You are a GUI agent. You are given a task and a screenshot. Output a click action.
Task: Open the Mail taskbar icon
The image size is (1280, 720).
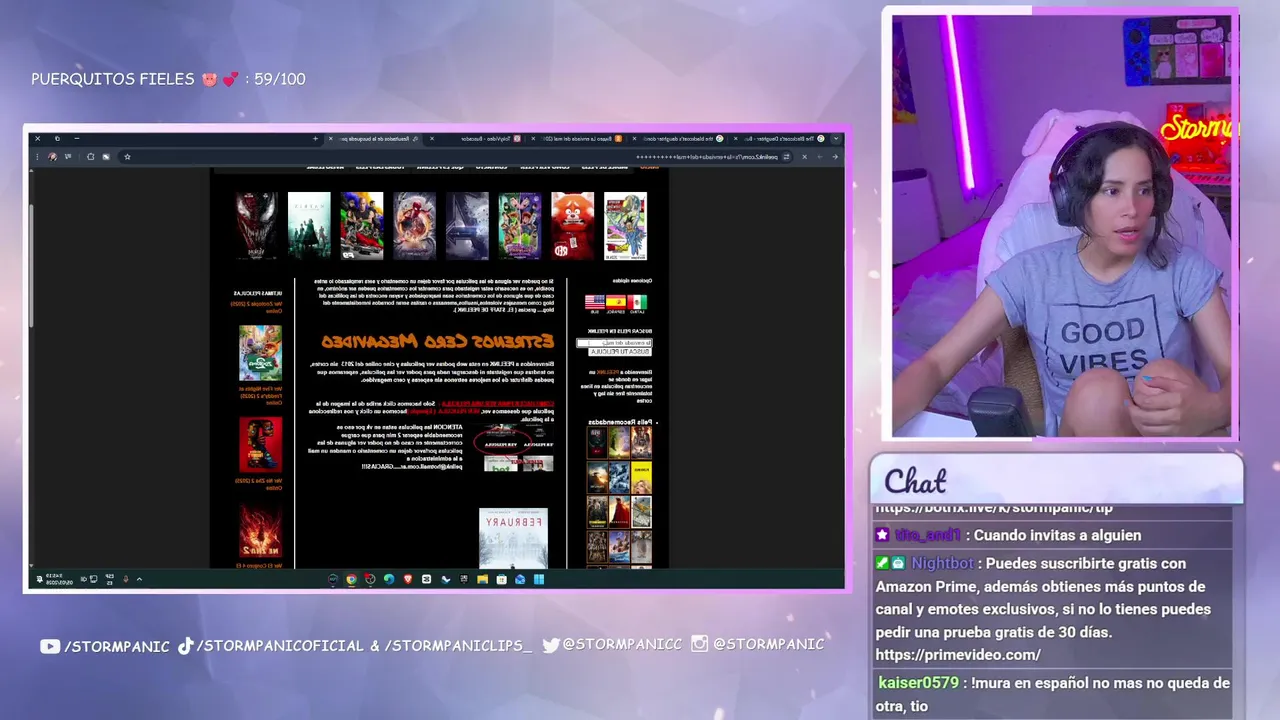coord(520,579)
